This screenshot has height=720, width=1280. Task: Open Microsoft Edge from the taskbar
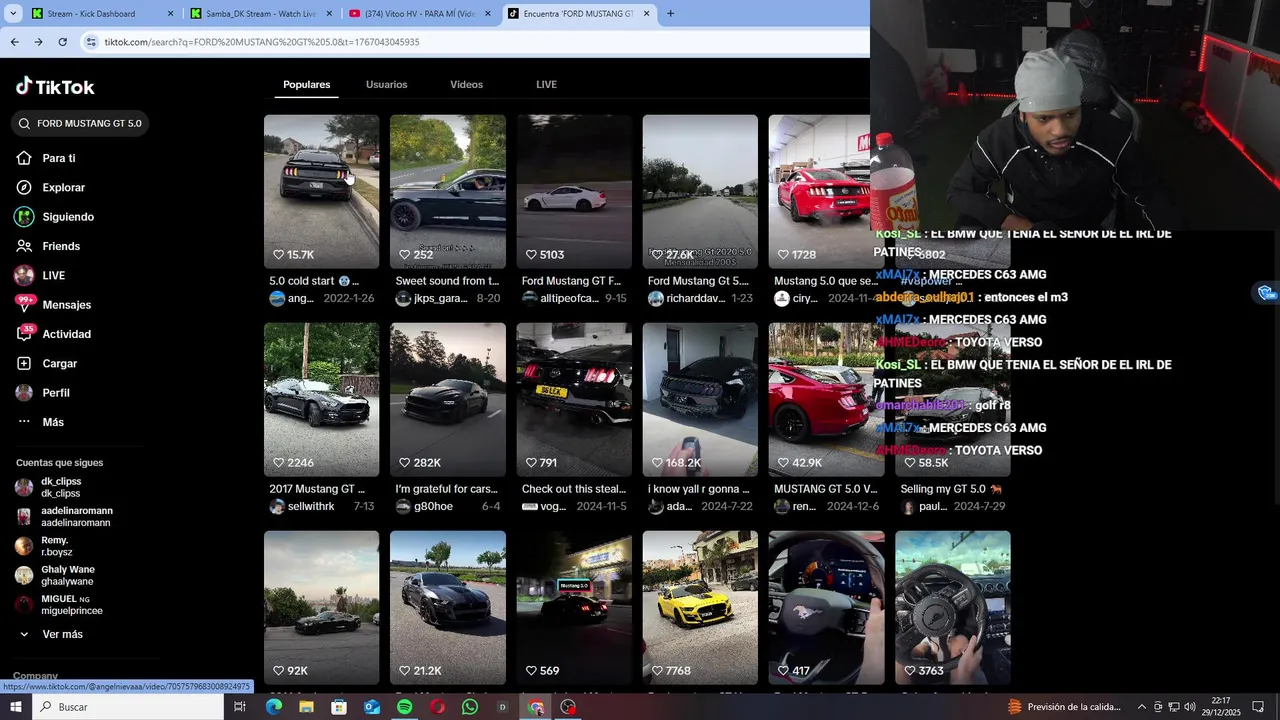[x=273, y=707]
